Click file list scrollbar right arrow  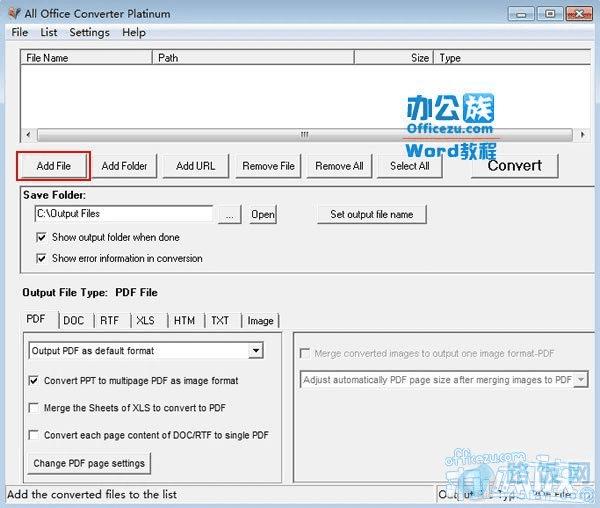582,135
